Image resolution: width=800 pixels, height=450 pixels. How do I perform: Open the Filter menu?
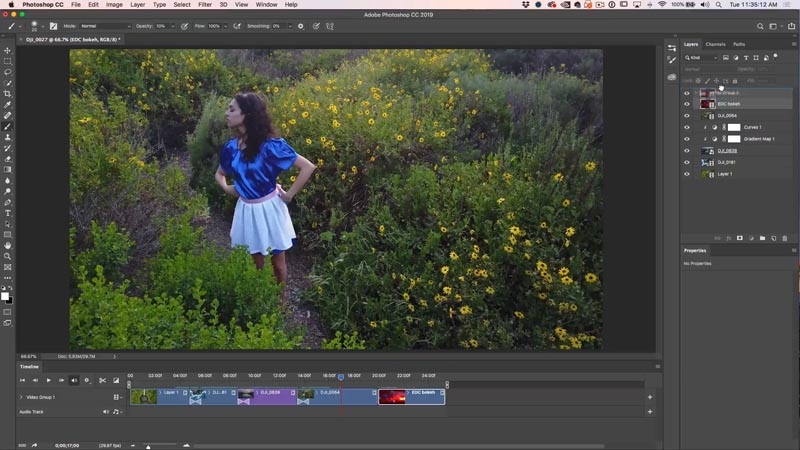[205, 5]
